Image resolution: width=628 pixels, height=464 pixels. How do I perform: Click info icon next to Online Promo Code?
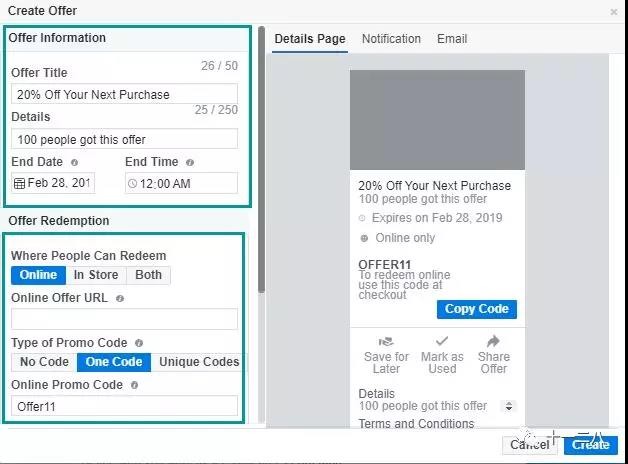coord(134,385)
